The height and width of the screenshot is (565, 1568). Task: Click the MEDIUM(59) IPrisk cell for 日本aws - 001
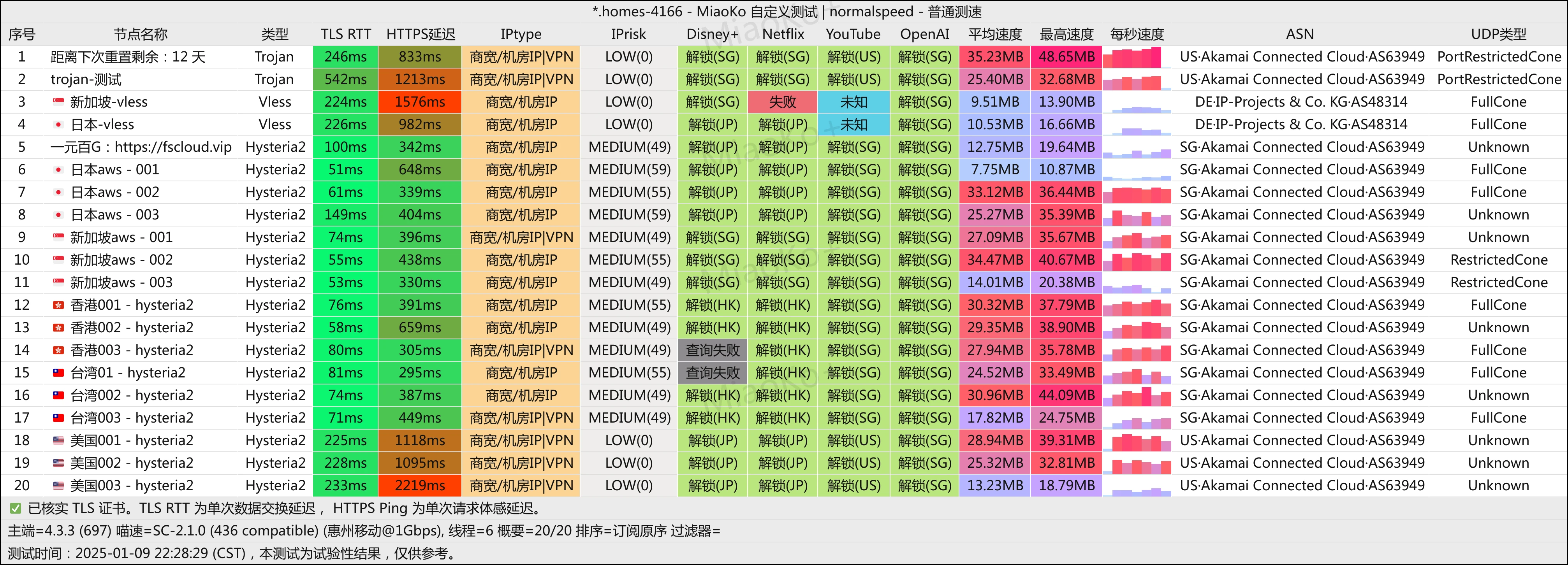pyautogui.click(x=629, y=170)
